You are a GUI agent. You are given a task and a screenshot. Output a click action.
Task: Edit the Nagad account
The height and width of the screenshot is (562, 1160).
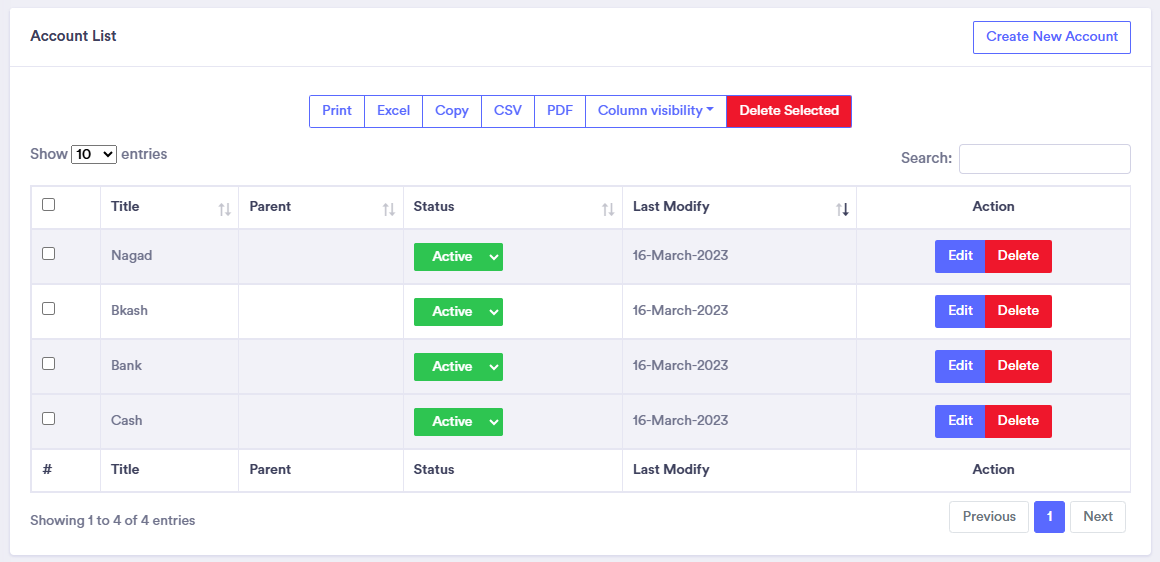click(x=960, y=256)
